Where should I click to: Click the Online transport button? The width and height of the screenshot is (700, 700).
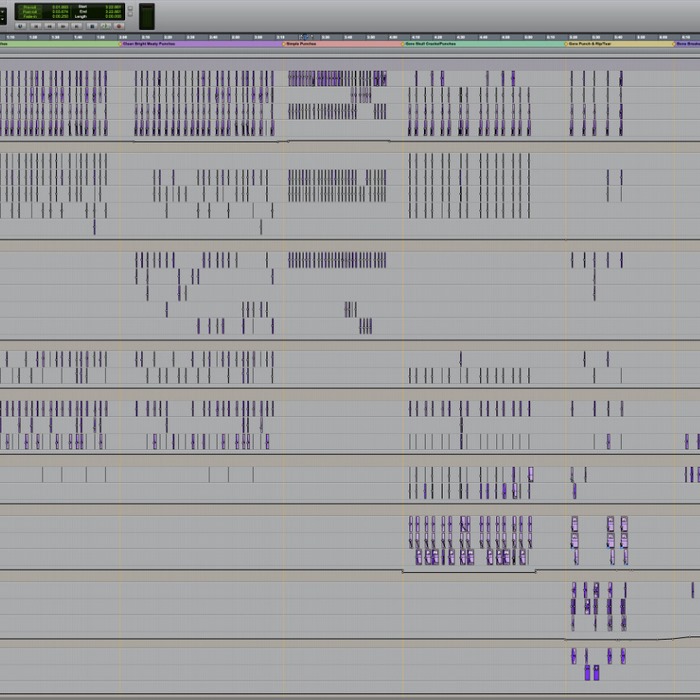[20, 26]
